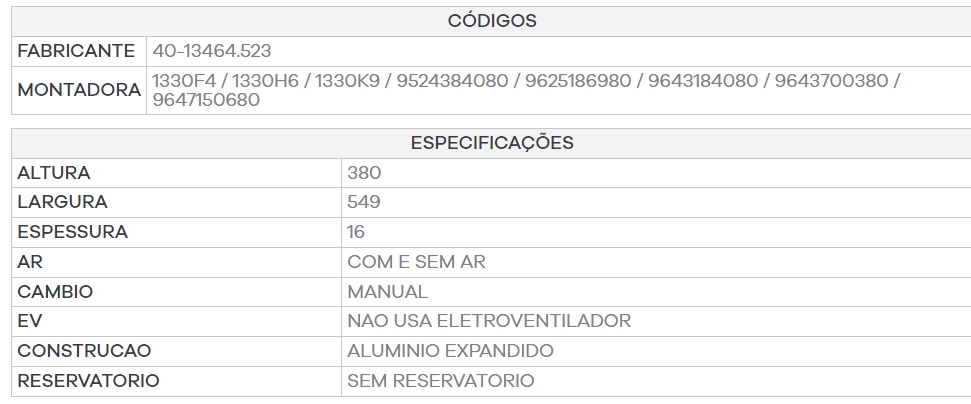The height and width of the screenshot is (404, 971).
Task: Click the ESPESSURA value 16
Action: click(x=356, y=232)
